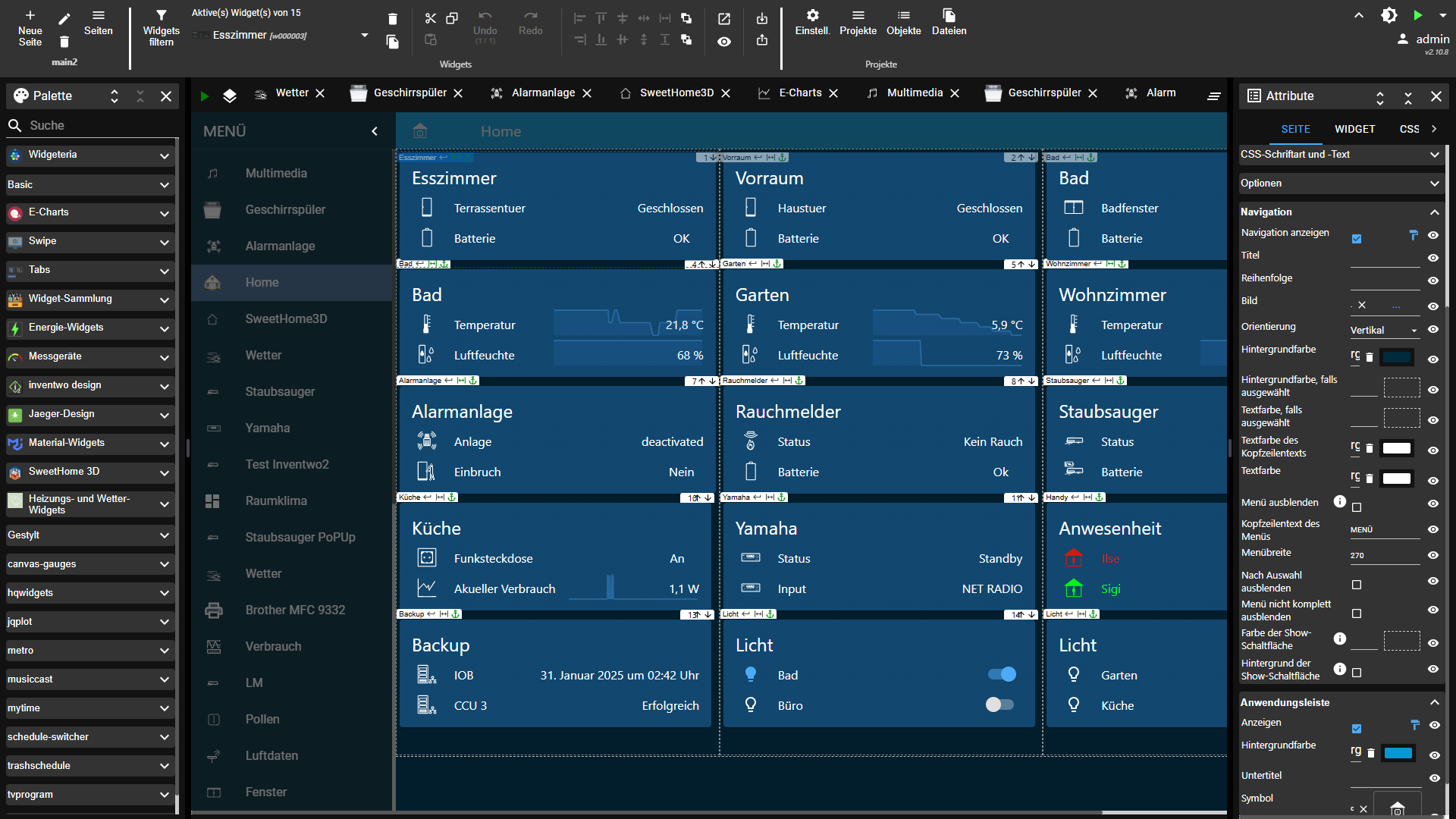Click the delete widget trash icon
The width and height of the screenshot is (1456, 819).
pyautogui.click(x=392, y=19)
